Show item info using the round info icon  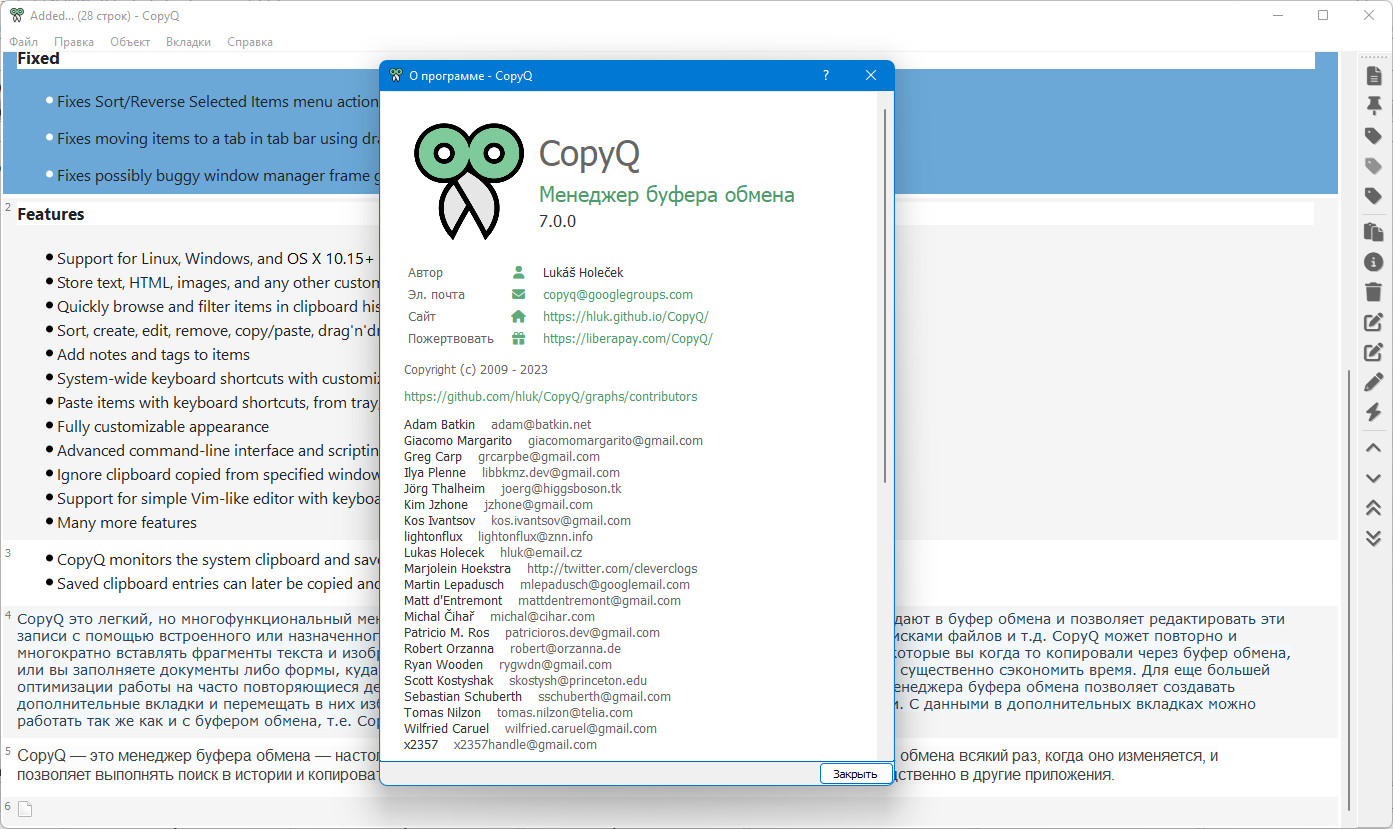click(1373, 262)
